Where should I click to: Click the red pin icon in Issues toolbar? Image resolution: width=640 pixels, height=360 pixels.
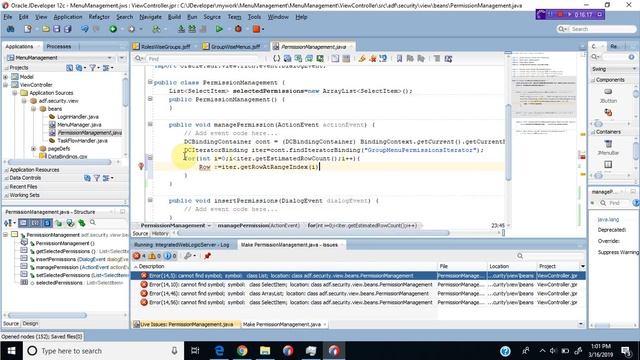[x=207, y=256]
